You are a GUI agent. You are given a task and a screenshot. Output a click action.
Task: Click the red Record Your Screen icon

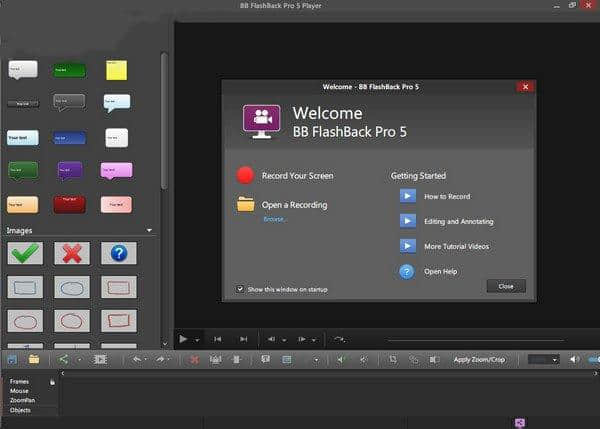246,176
